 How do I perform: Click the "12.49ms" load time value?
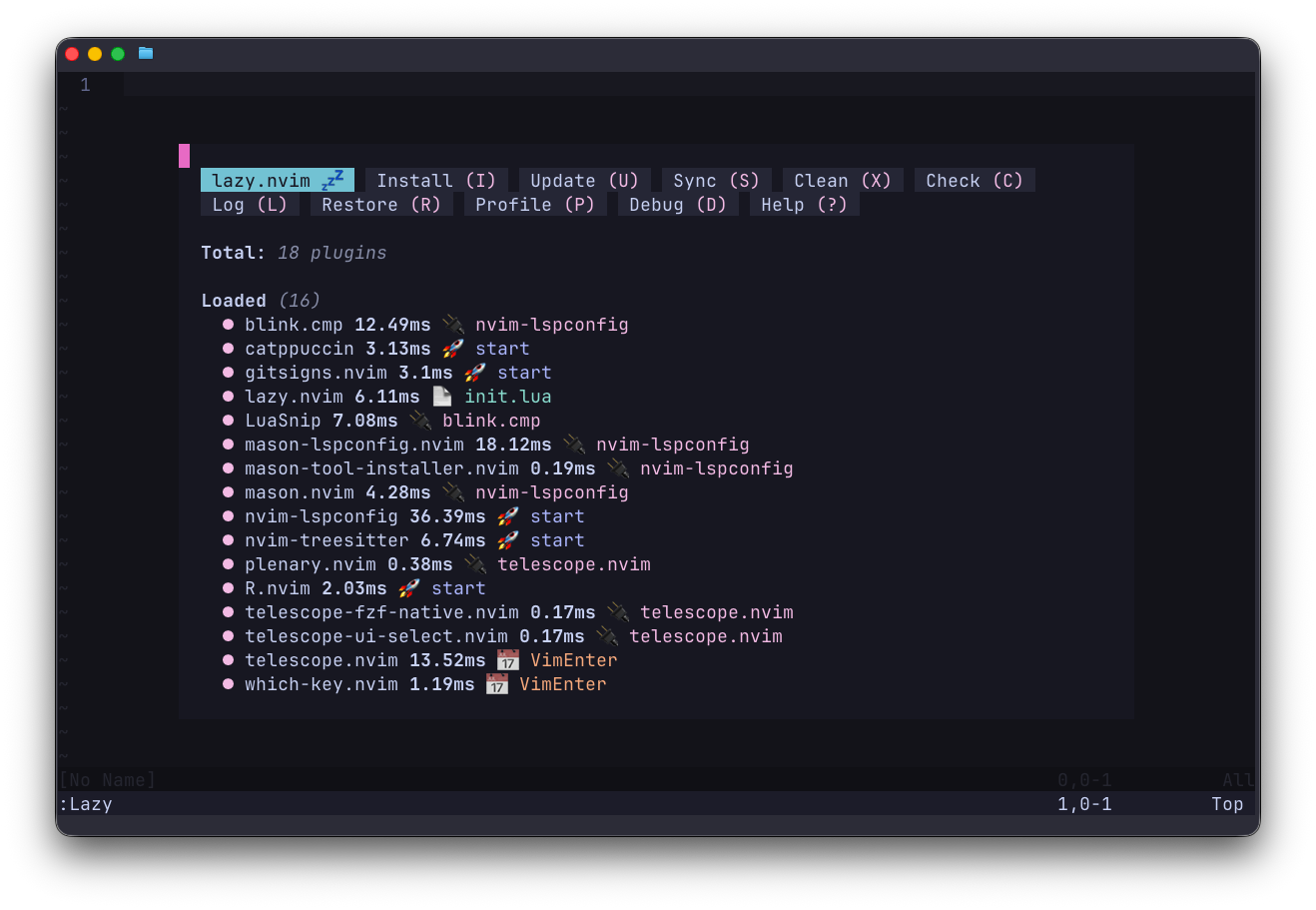point(392,325)
